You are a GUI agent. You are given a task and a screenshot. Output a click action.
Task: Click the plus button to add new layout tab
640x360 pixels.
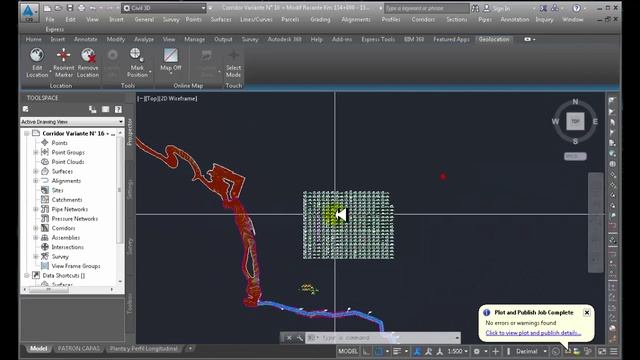(190, 349)
